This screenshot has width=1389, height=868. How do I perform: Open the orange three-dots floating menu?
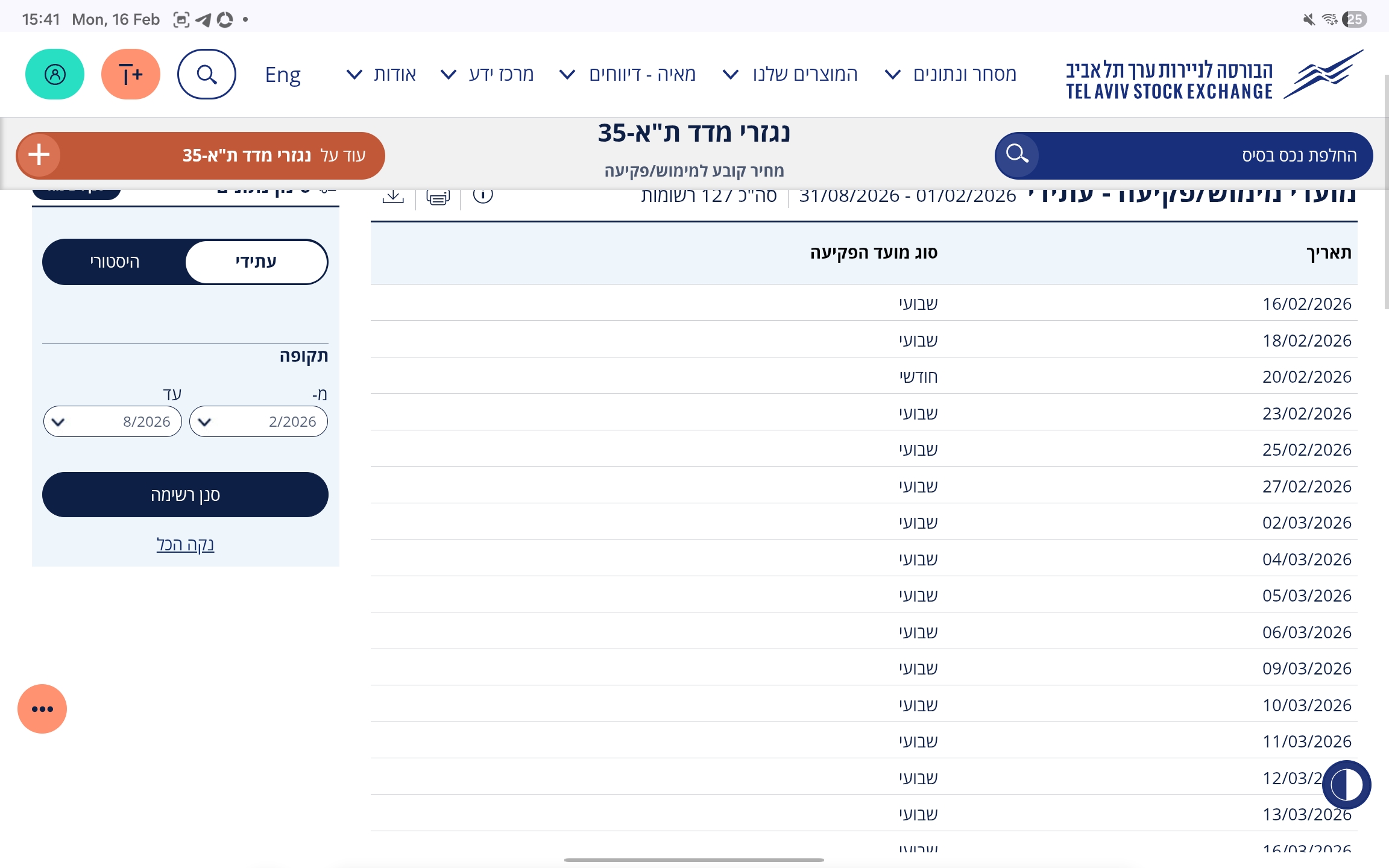[42, 709]
